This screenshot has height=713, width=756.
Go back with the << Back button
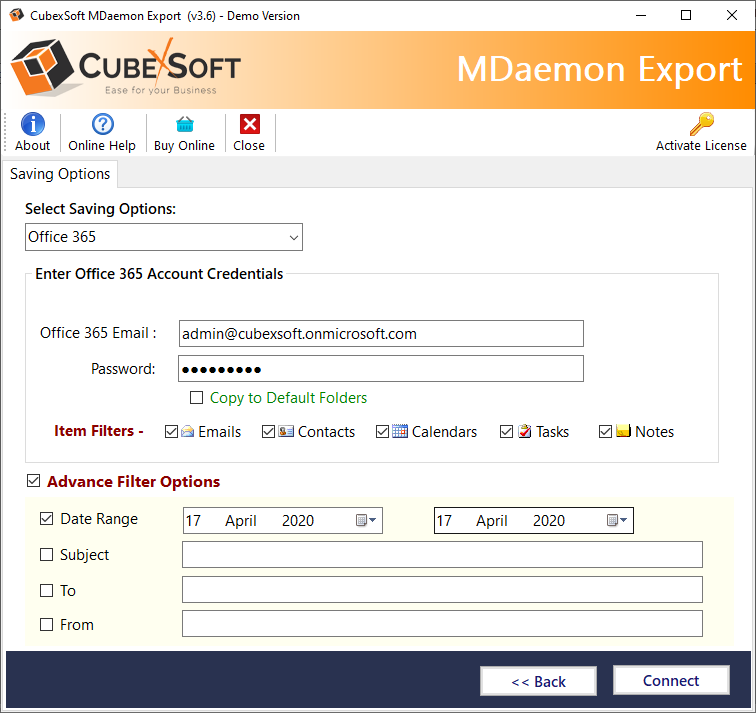(x=538, y=682)
